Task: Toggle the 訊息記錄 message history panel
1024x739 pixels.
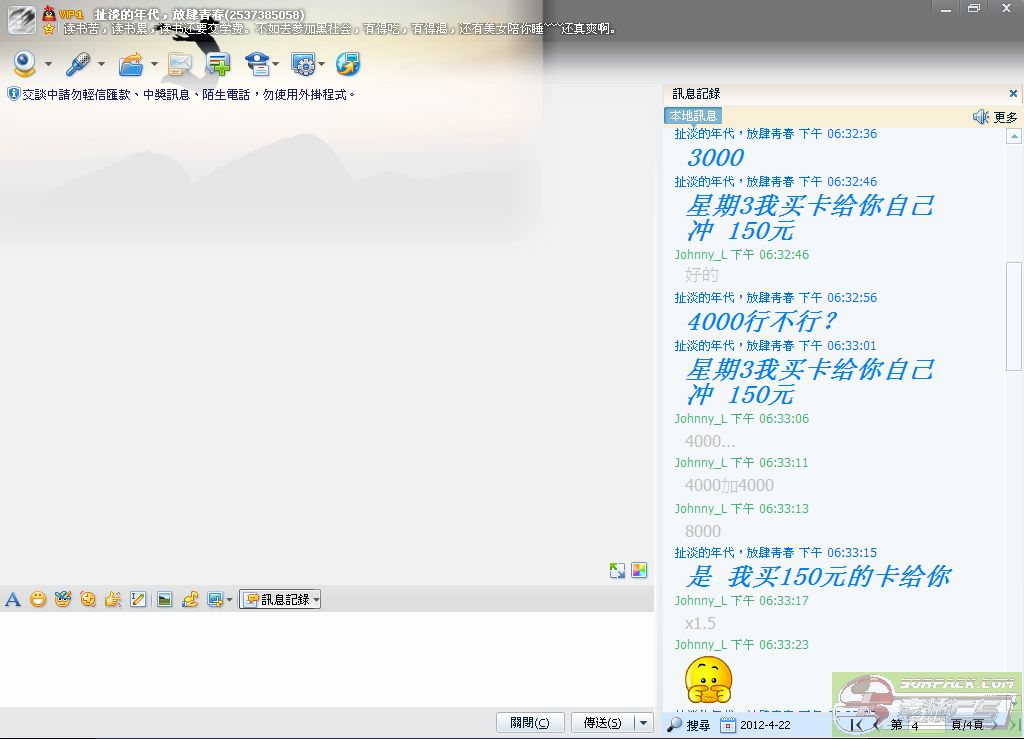Action: (279, 600)
